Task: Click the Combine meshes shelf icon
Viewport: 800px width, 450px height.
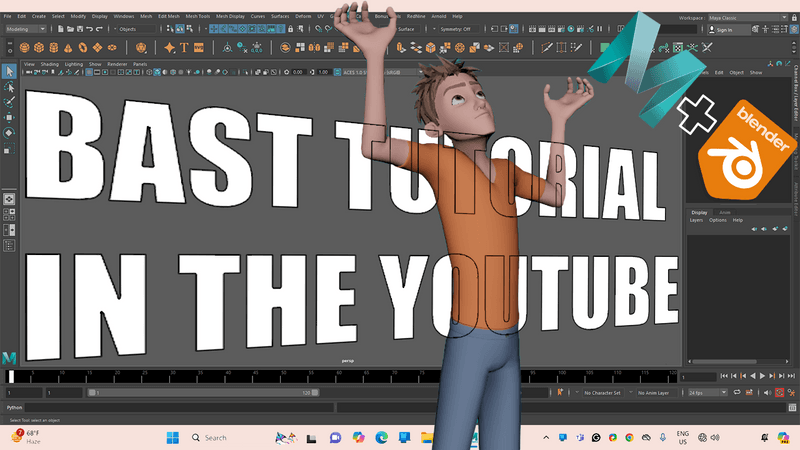Action: coord(285,47)
